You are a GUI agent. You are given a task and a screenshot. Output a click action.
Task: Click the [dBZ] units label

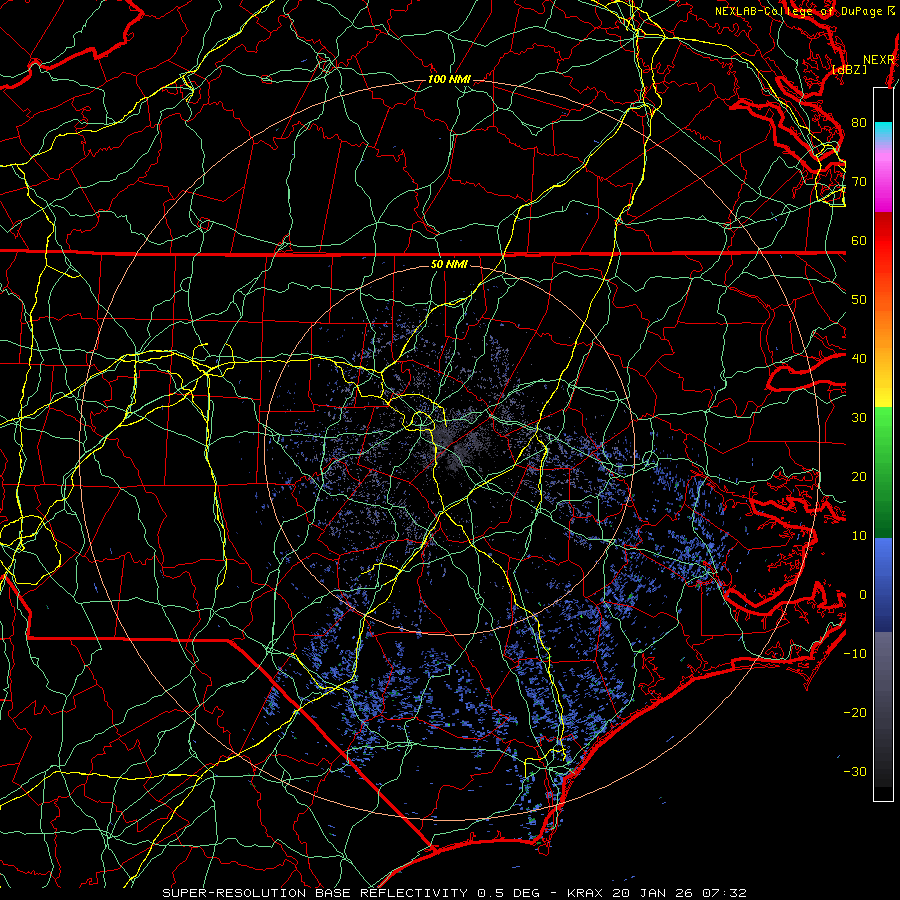850,70
